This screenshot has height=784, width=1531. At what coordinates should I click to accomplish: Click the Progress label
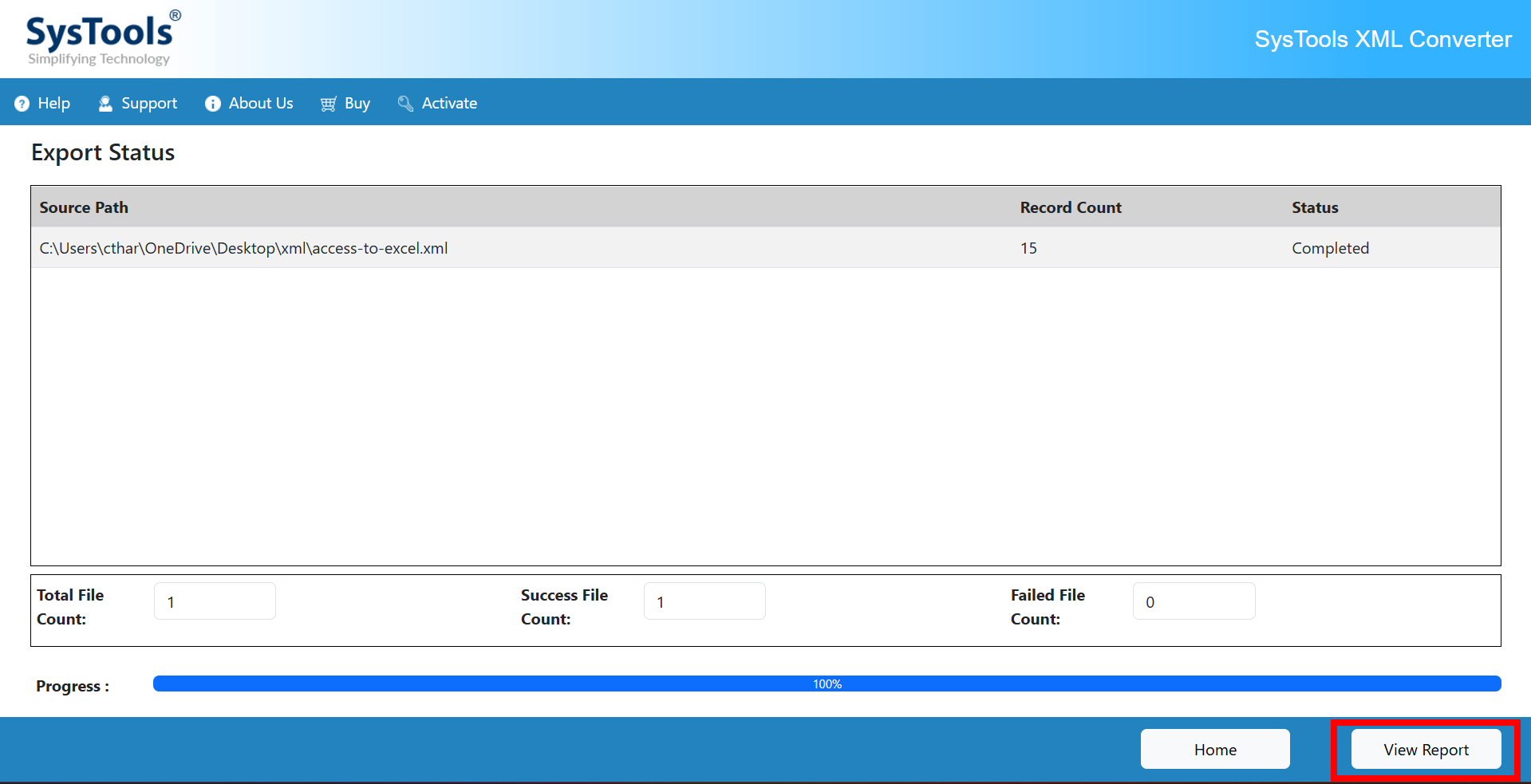click(73, 686)
